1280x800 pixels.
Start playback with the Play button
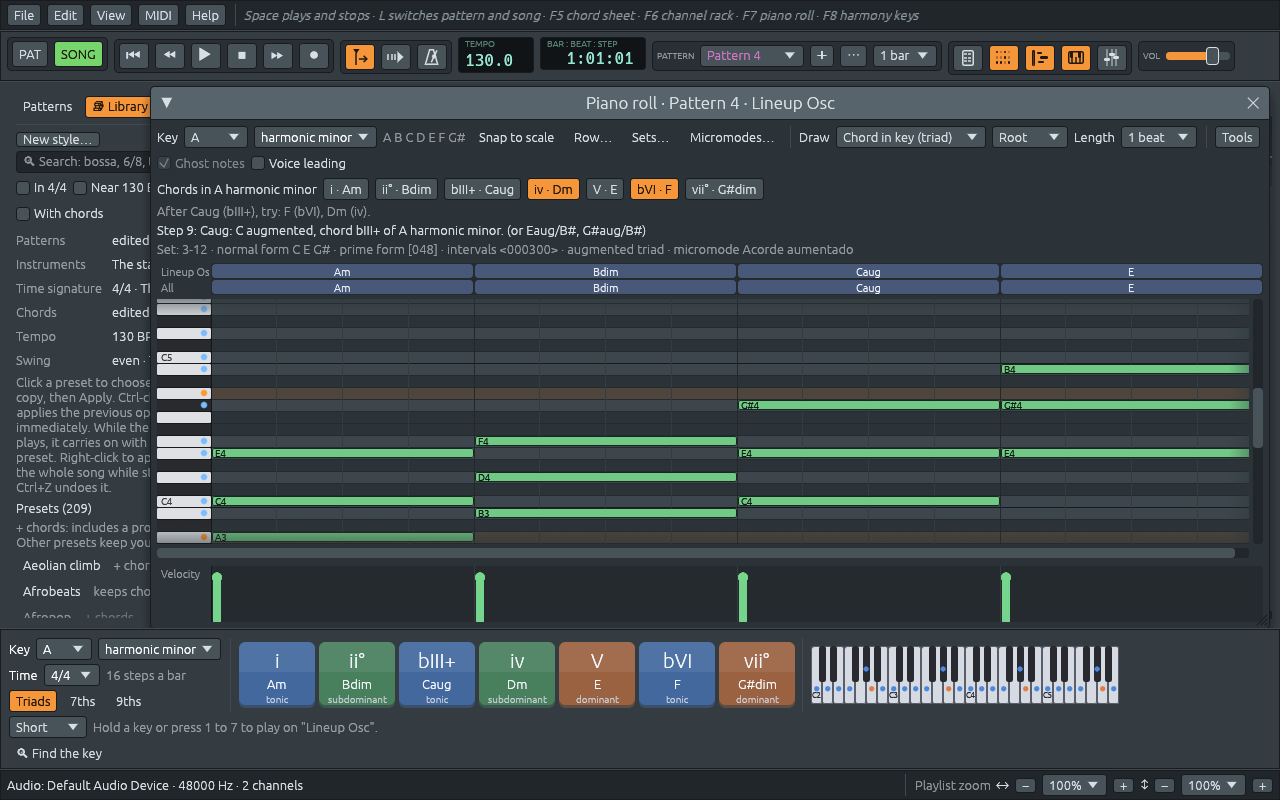pyautogui.click(x=205, y=56)
